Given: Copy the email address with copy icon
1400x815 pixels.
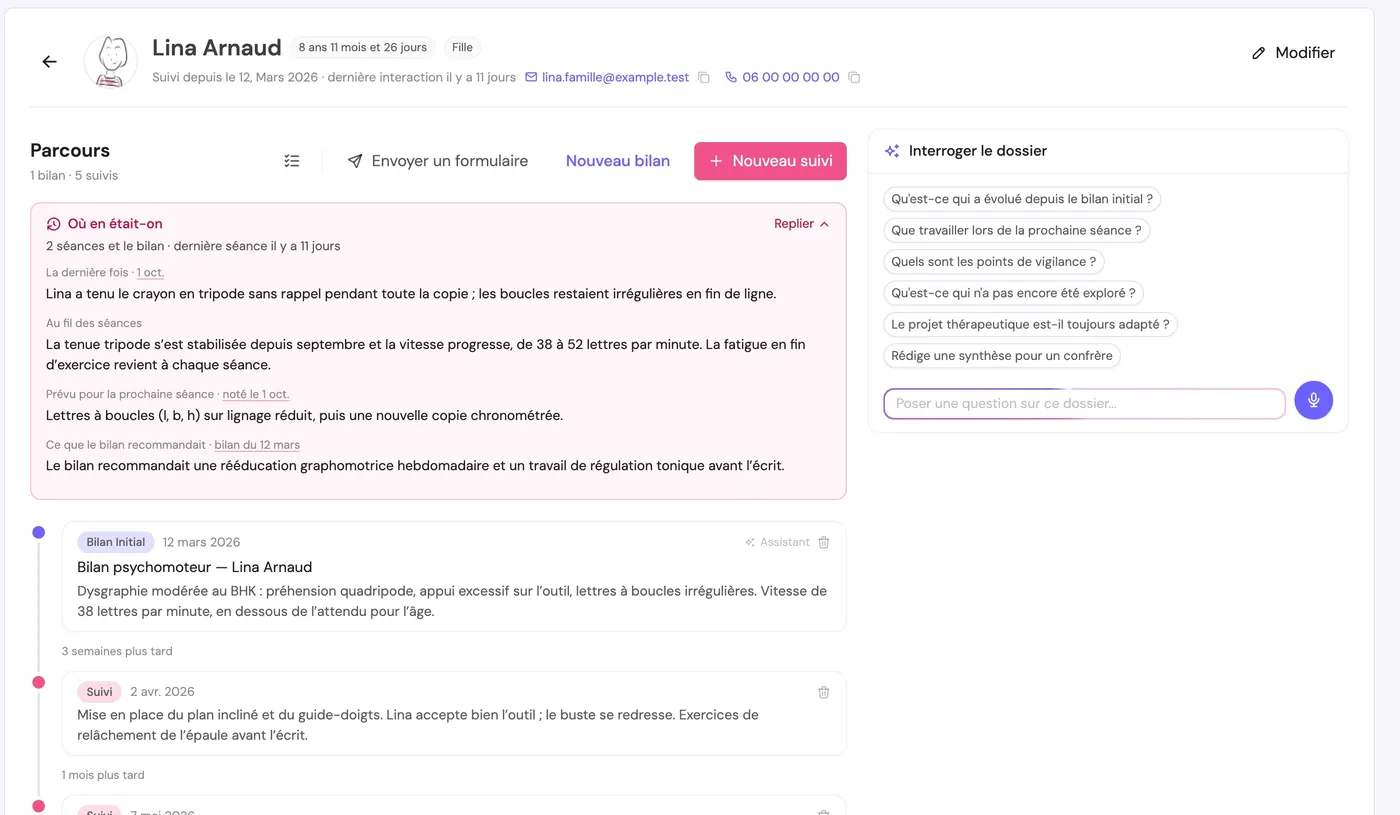Looking at the screenshot, I should pyautogui.click(x=704, y=77).
